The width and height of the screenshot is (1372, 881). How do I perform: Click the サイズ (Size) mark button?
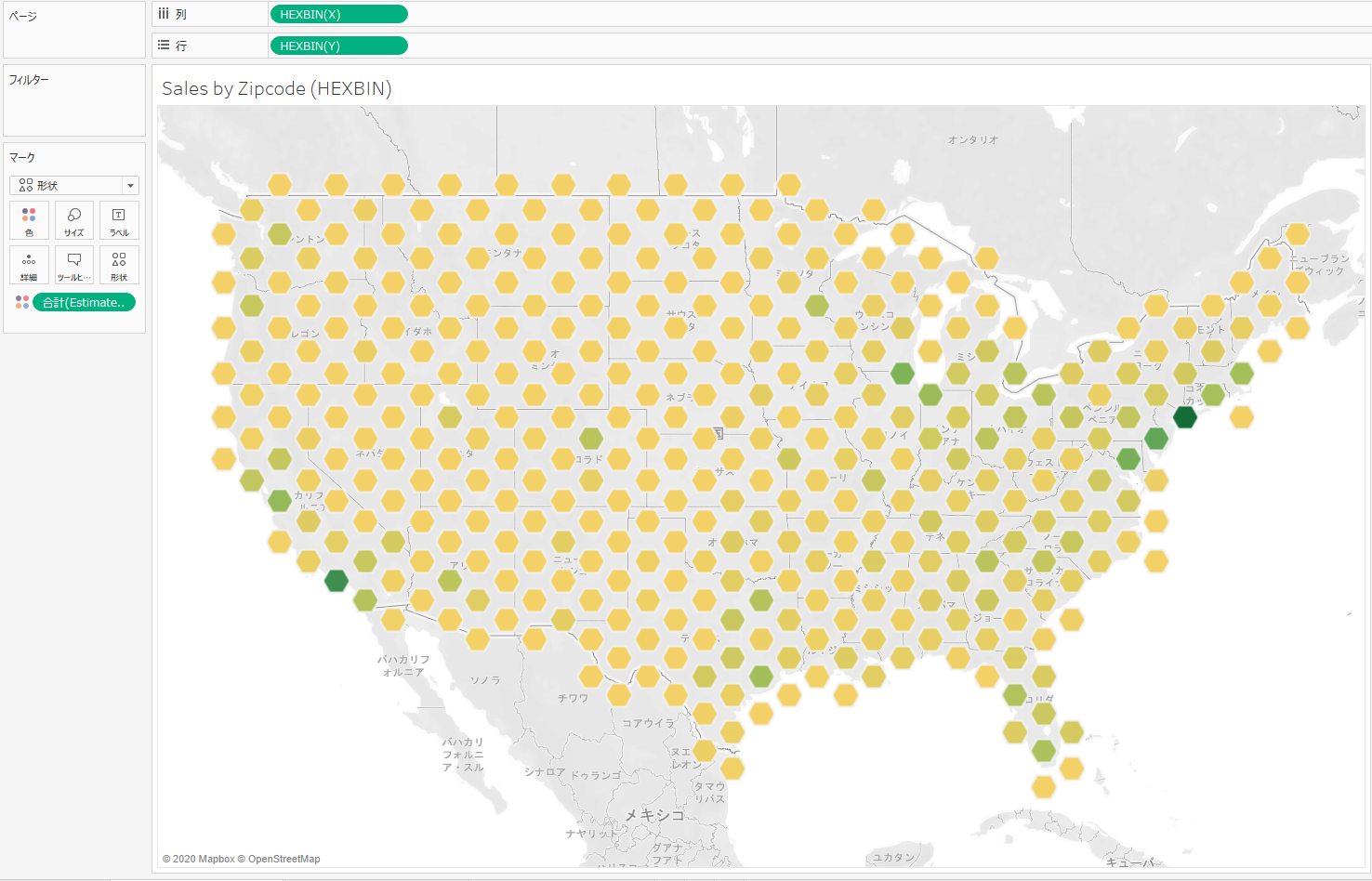74,220
